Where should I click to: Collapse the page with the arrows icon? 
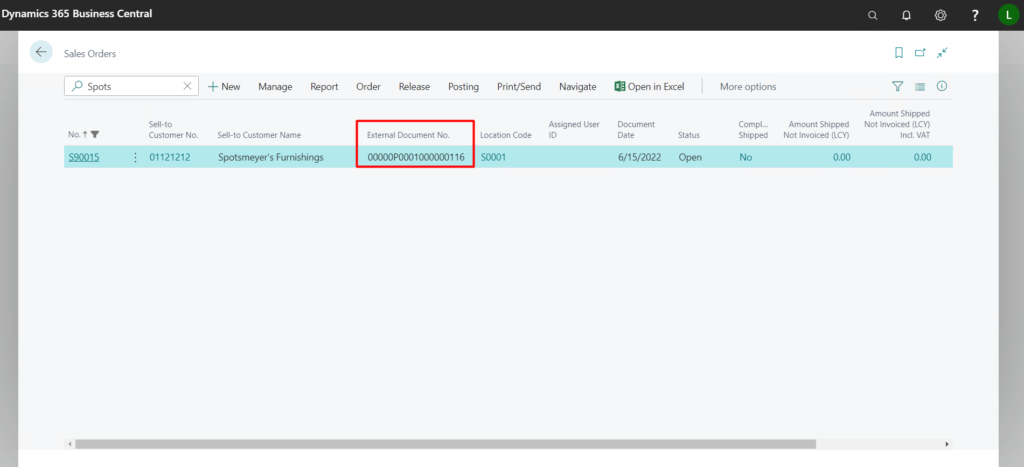pyautogui.click(x=942, y=53)
